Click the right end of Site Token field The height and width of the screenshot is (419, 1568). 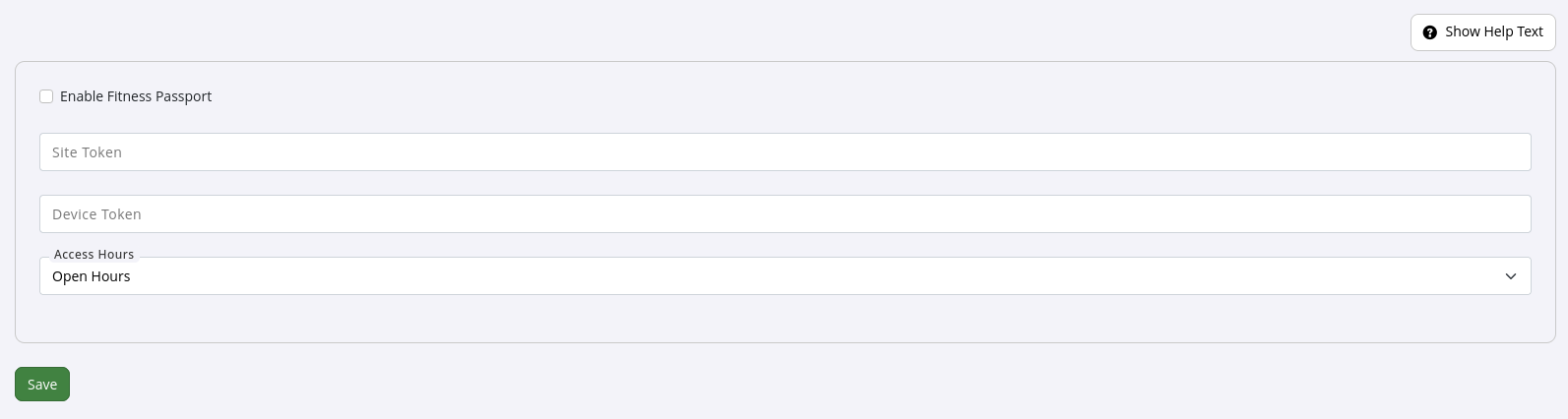coord(1506,152)
